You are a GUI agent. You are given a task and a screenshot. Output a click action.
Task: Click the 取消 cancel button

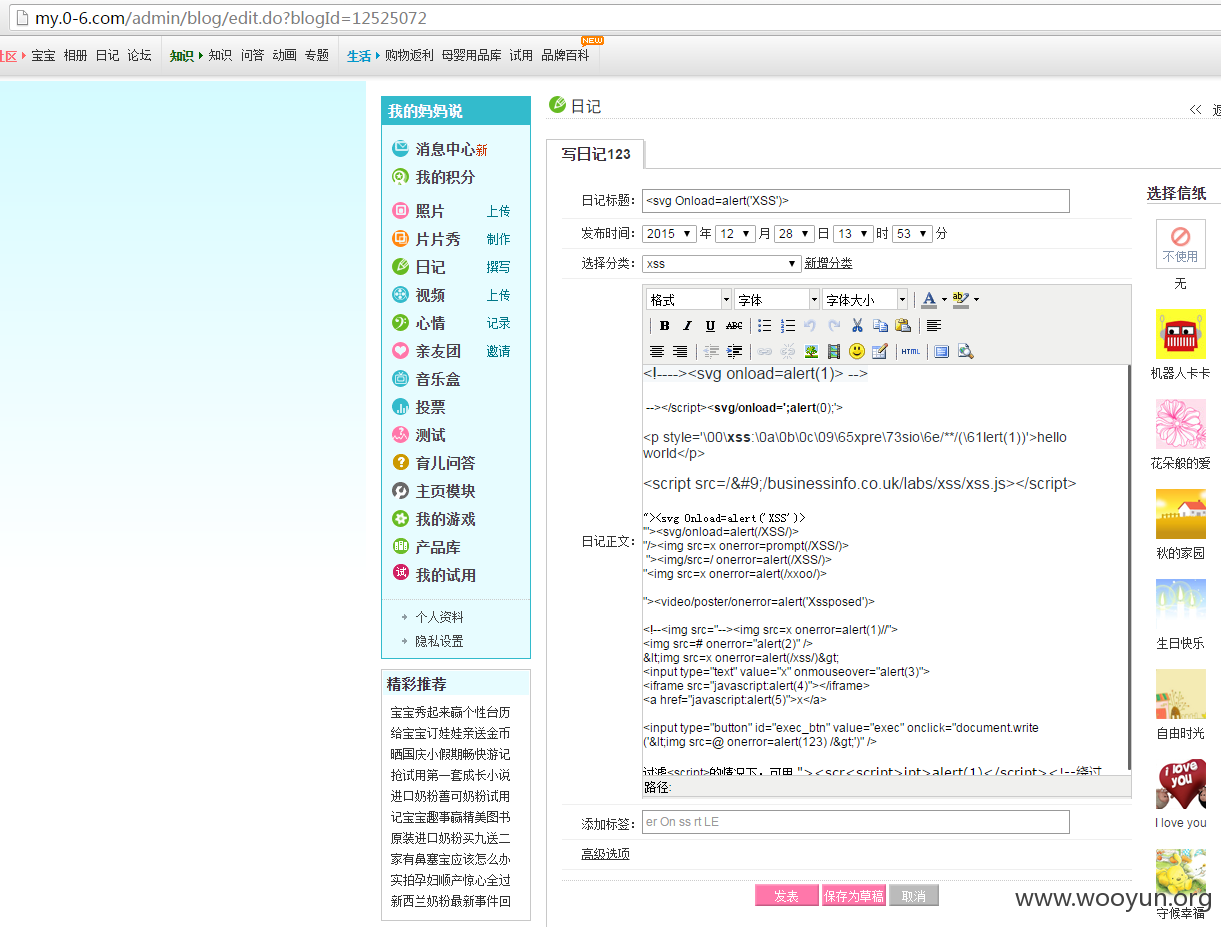(x=914, y=896)
